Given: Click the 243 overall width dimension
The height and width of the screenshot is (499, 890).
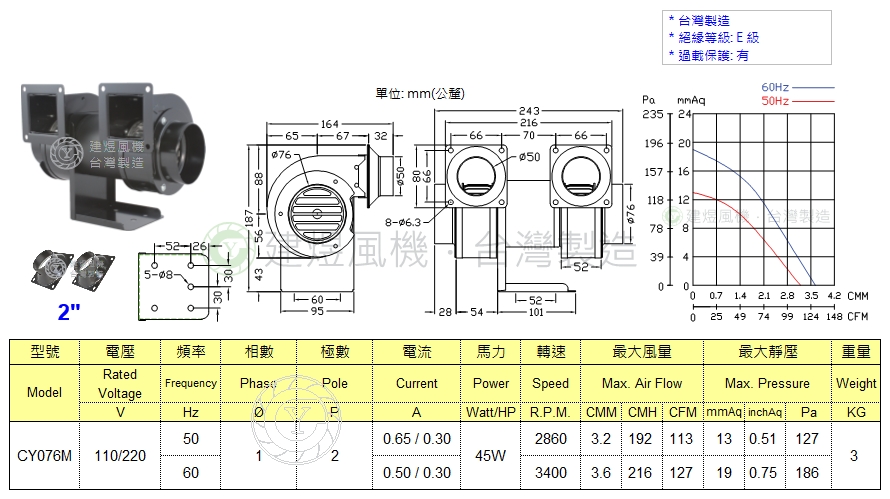Looking at the screenshot, I should [x=528, y=111].
